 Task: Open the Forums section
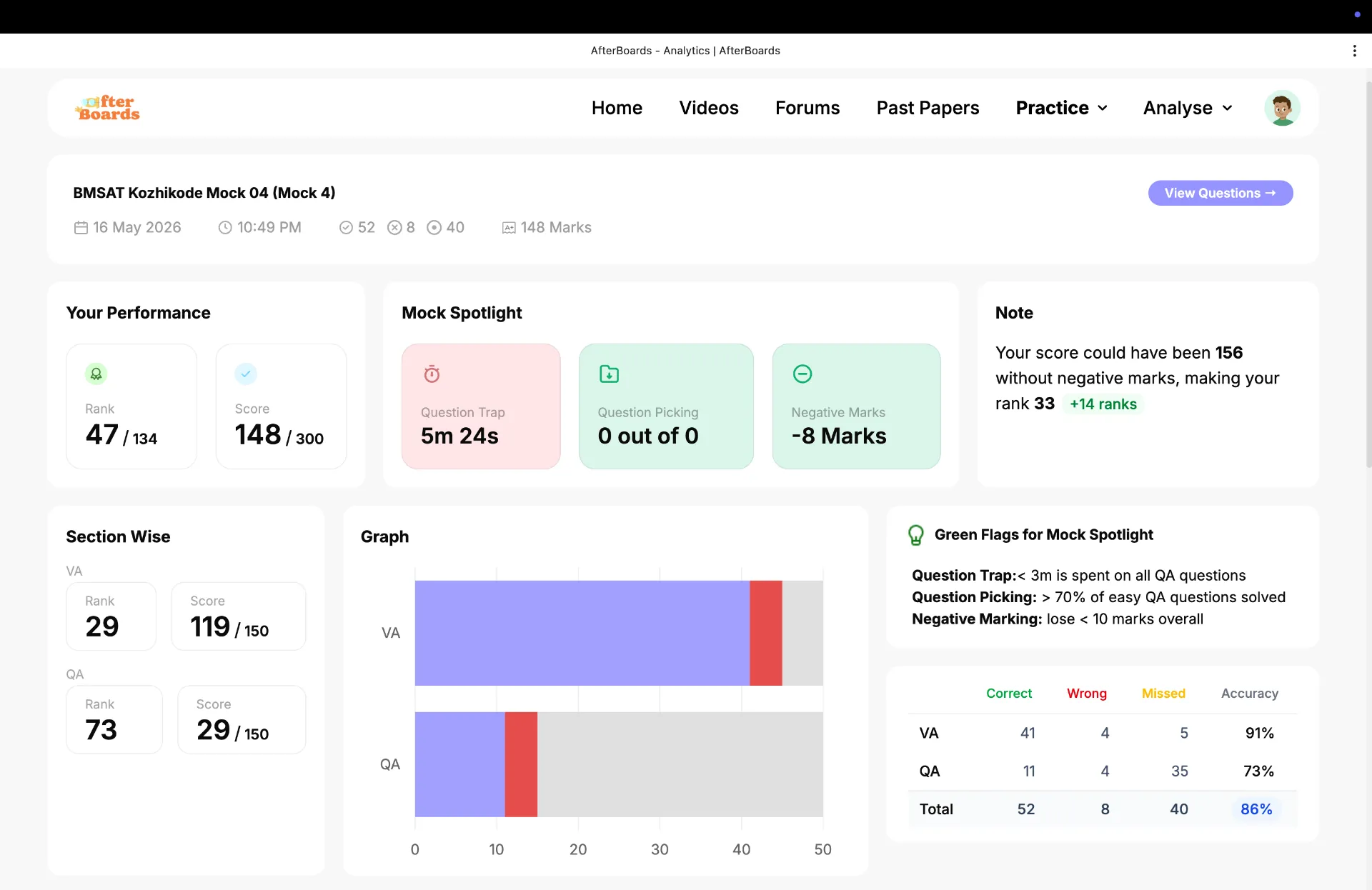click(x=807, y=108)
